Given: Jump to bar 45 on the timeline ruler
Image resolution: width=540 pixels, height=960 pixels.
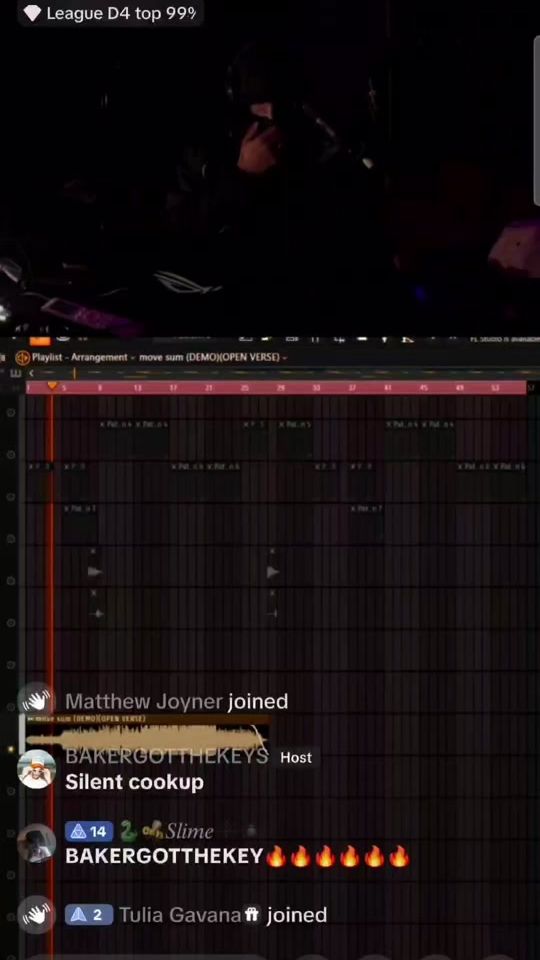Looking at the screenshot, I should 424,388.
